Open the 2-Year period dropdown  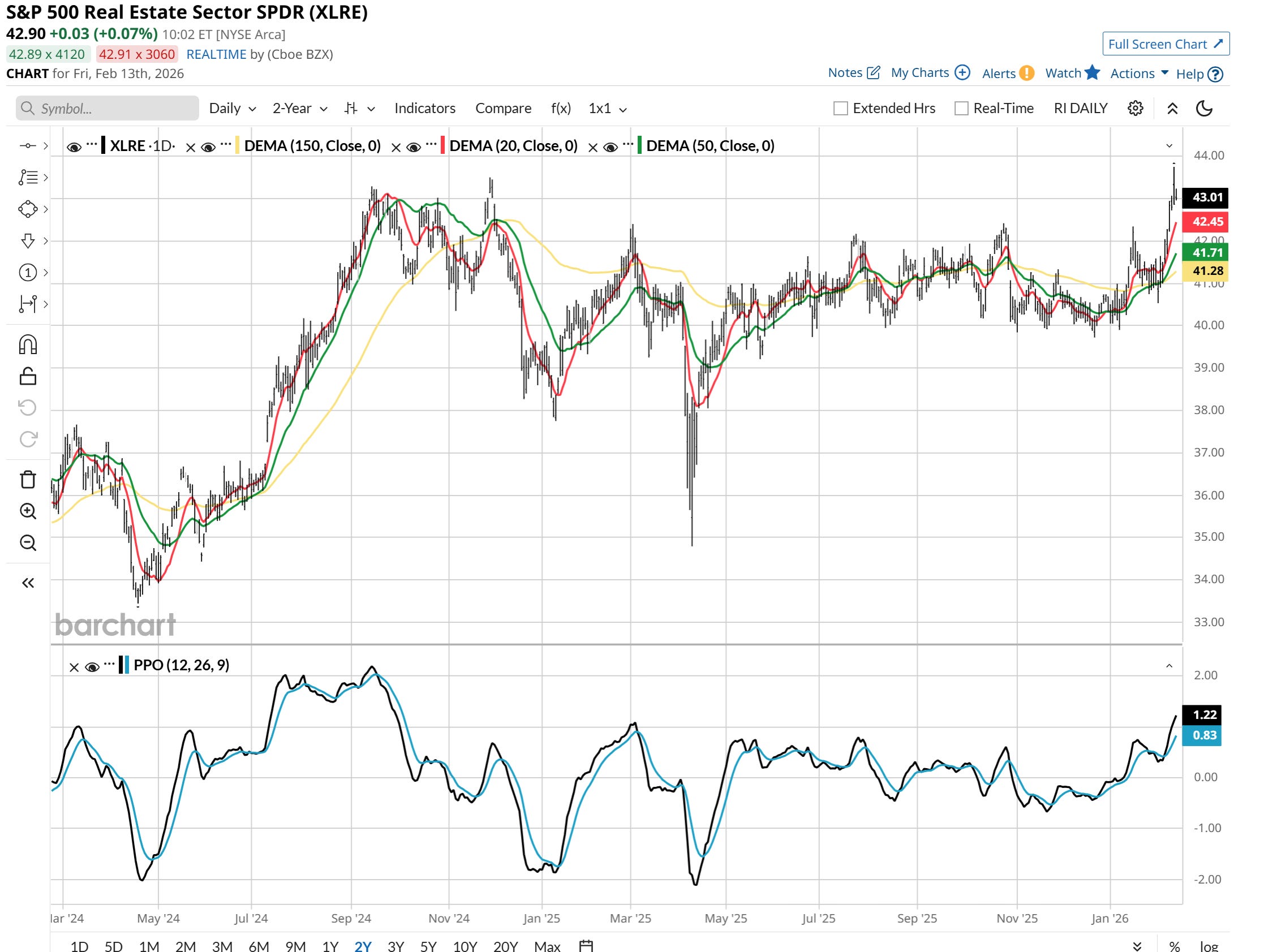coord(299,109)
